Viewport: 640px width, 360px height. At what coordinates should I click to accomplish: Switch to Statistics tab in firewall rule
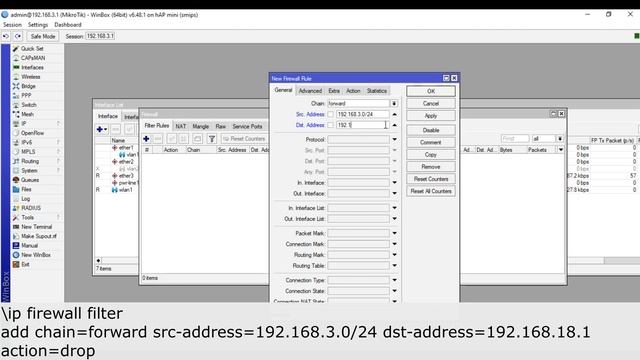click(377, 91)
